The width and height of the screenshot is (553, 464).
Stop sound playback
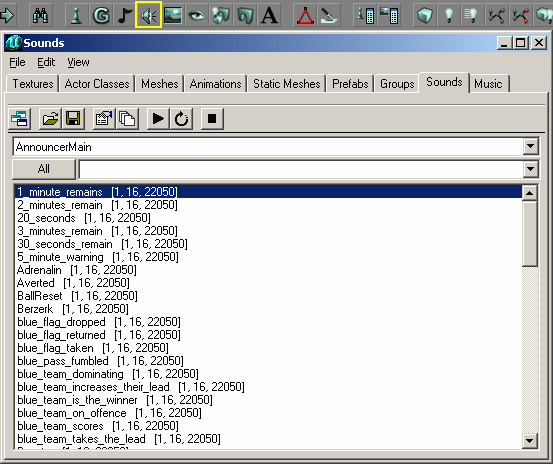pyautogui.click(x=212, y=118)
